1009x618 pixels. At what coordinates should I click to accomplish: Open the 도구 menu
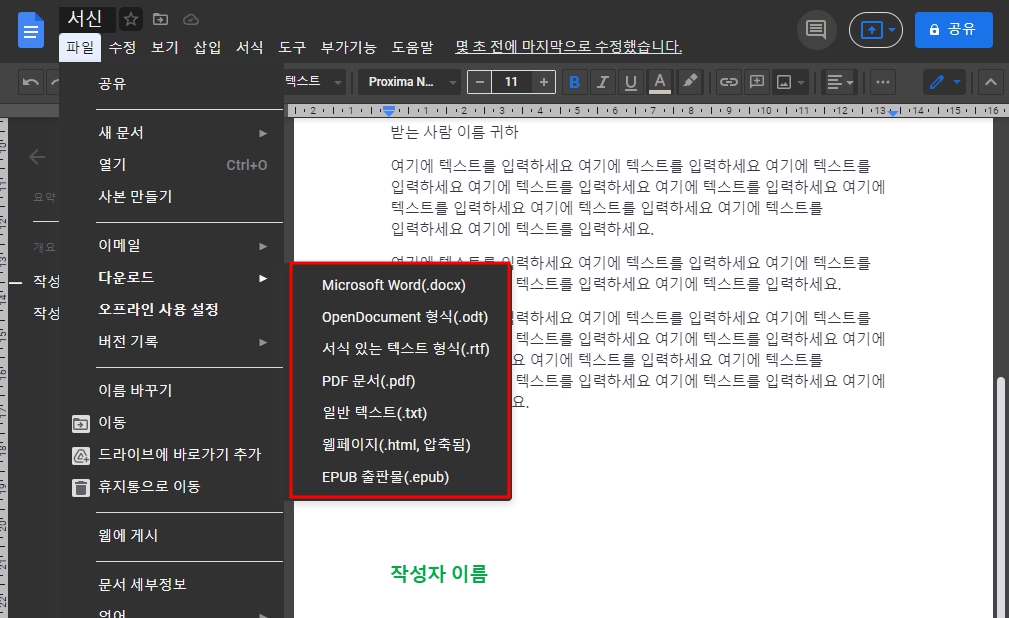pos(290,46)
